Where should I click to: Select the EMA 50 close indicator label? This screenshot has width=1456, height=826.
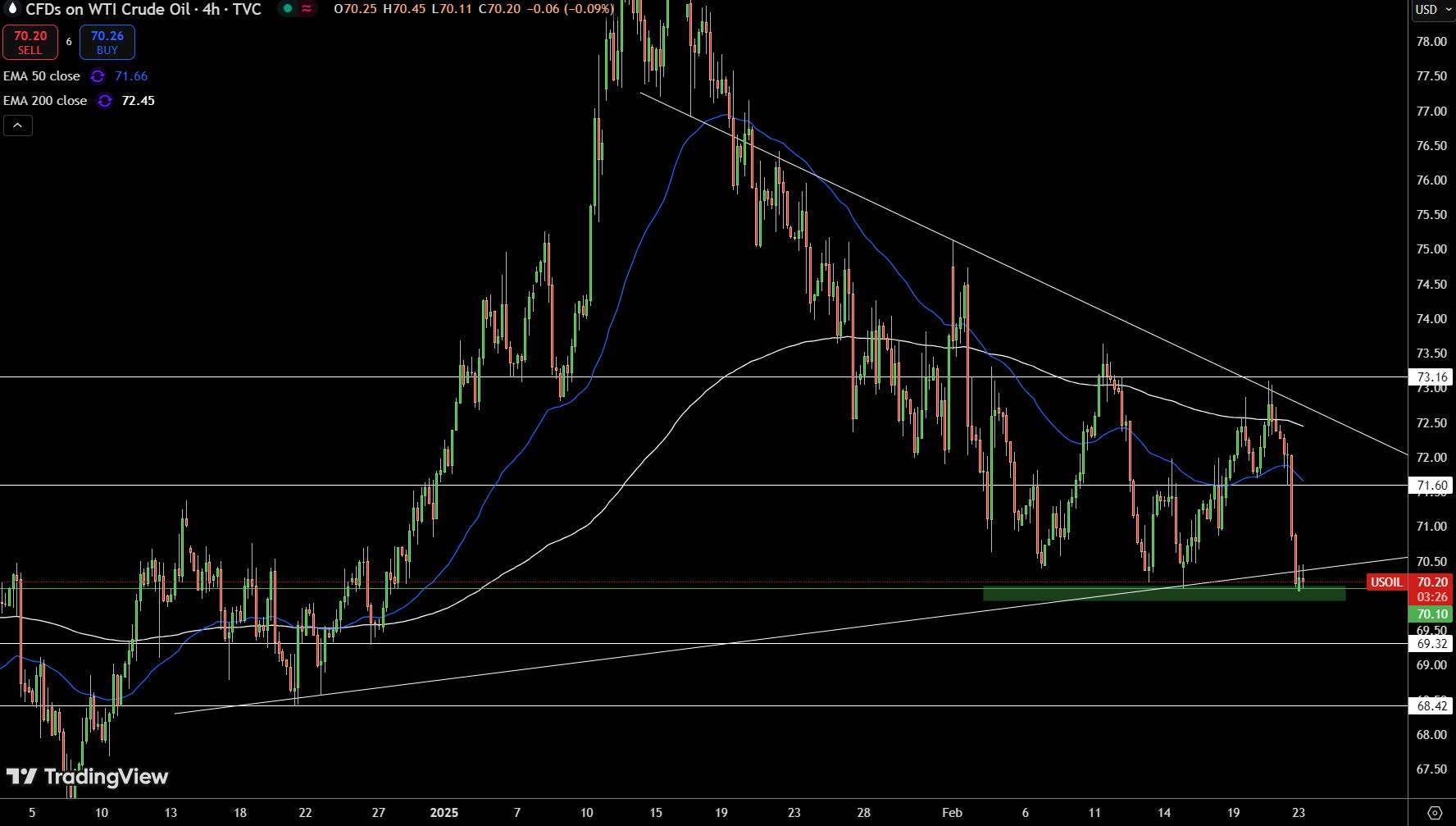click(42, 76)
